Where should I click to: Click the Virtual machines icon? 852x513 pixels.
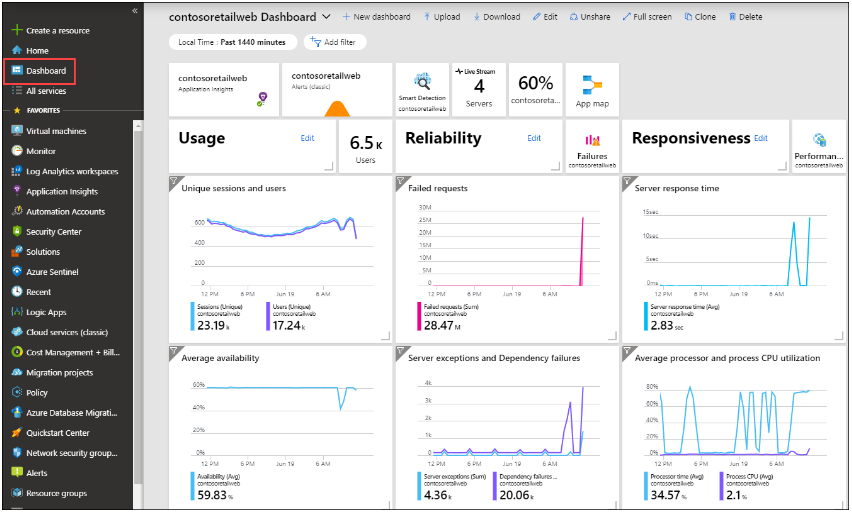pos(17,130)
